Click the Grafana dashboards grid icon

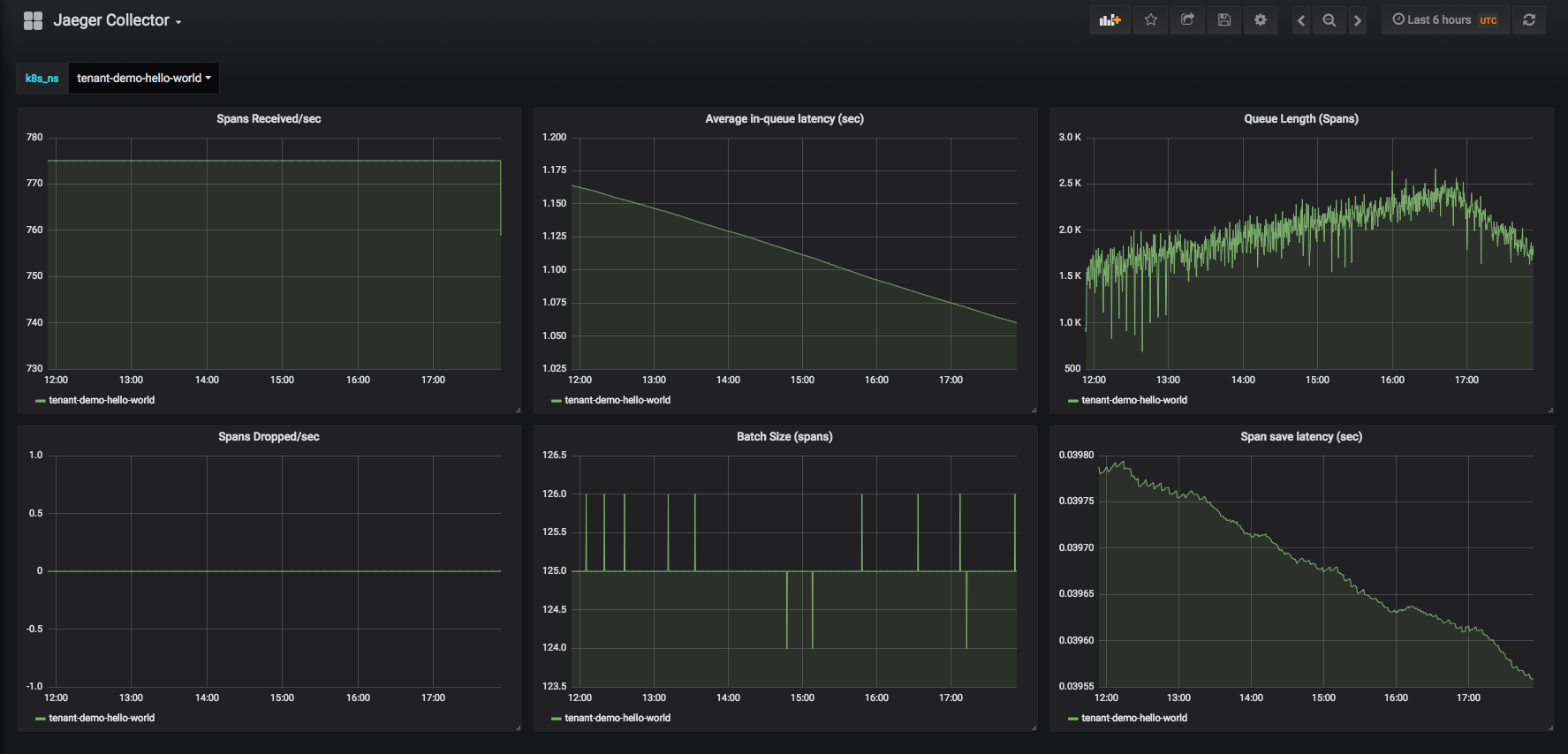pos(33,20)
